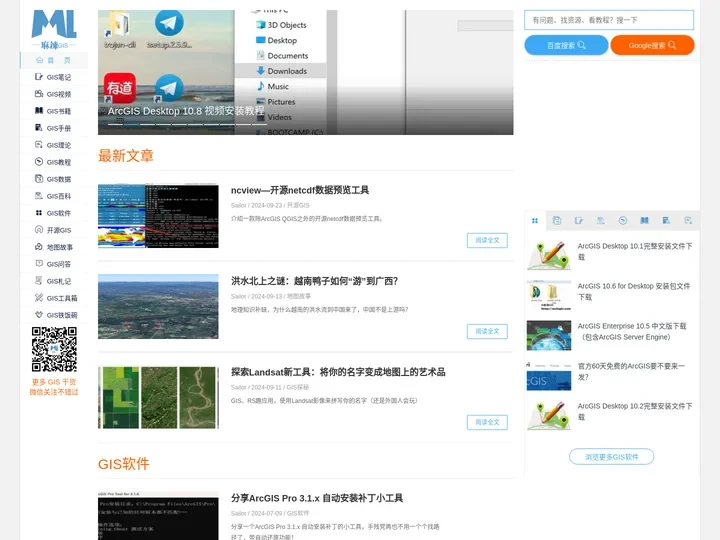The height and width of the screenshot is (540, 720).
Task: Go to GIS问答 in the sidebar
Action: [54, 264]
